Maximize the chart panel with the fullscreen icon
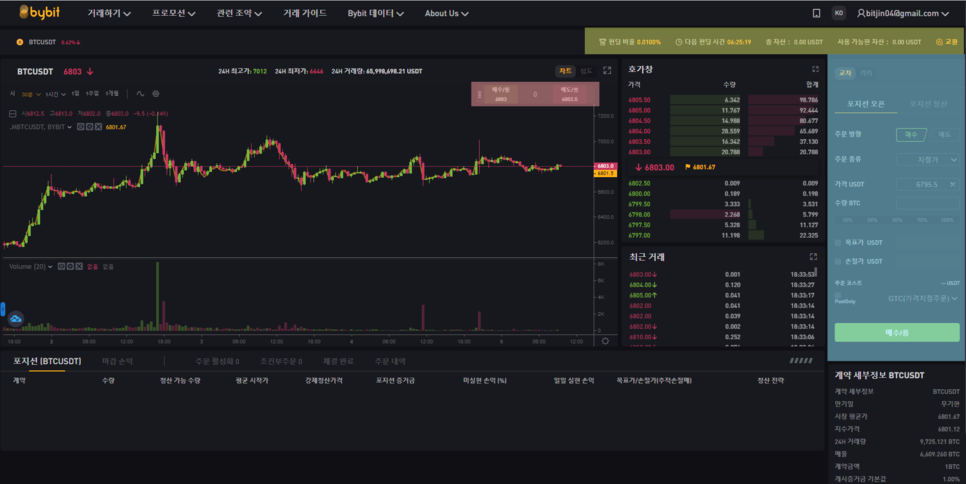 click(x=607, y=71)
